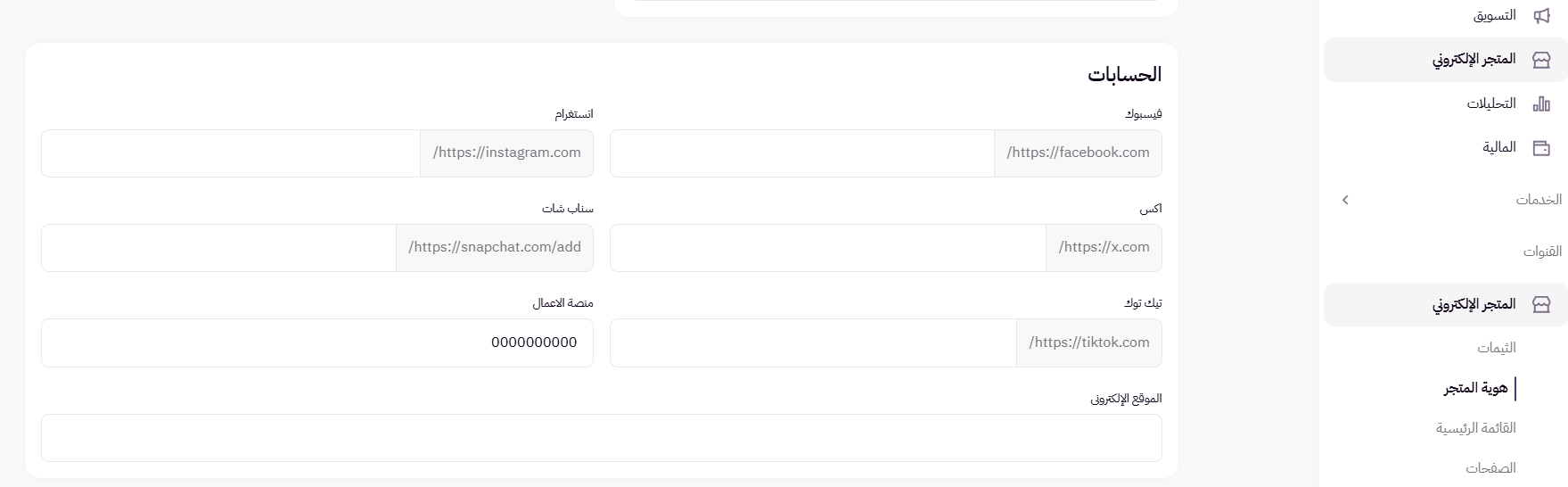Open the Analytics bar chart icon (التحليلات)
The height and width of the screenshot is (487, 1568).
[1541, 103]
